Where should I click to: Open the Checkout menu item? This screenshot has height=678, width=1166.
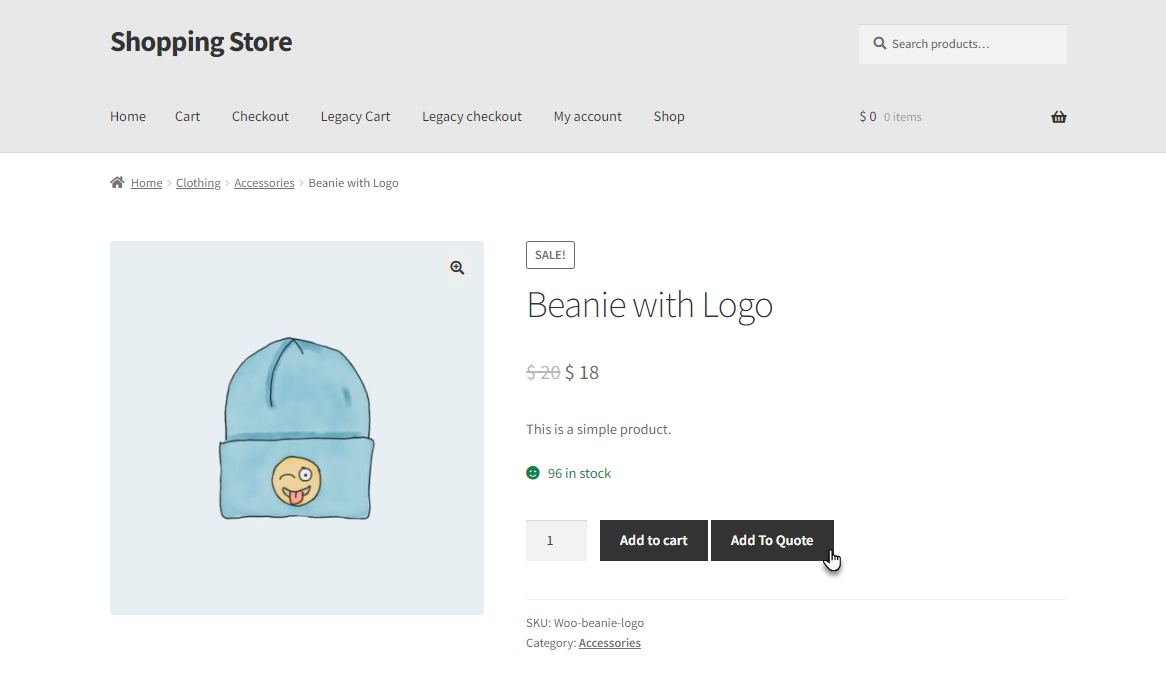pos(260,117)
